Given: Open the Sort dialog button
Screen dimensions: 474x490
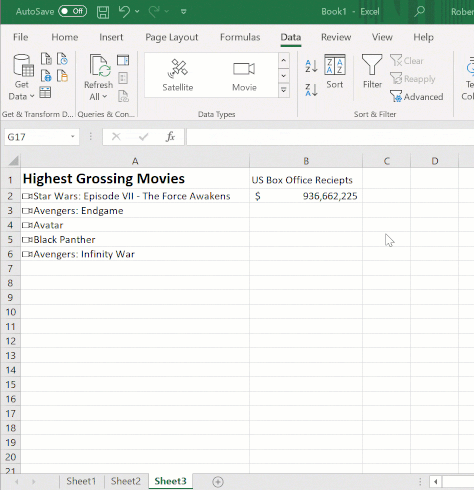Looking at the screenshot, I should 335,71.
